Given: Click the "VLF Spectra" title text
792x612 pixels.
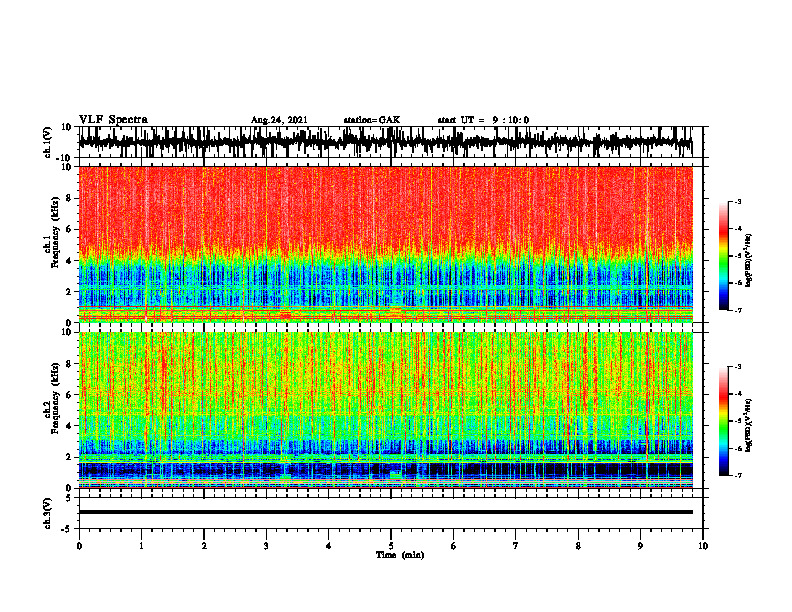Looking at the screenshot, I should pyautogui.click(x=113, y=120).
